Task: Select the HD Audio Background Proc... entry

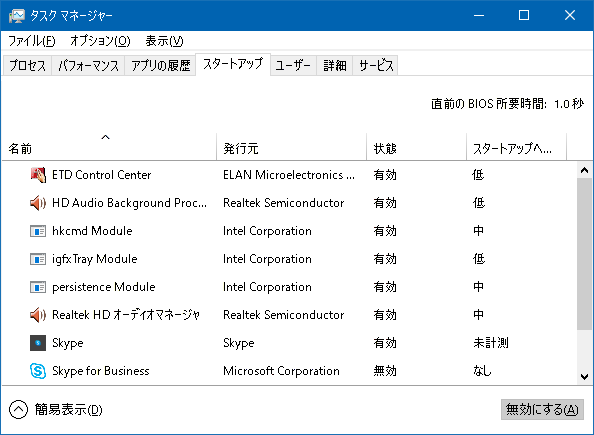Action: [x=130, y=203]
